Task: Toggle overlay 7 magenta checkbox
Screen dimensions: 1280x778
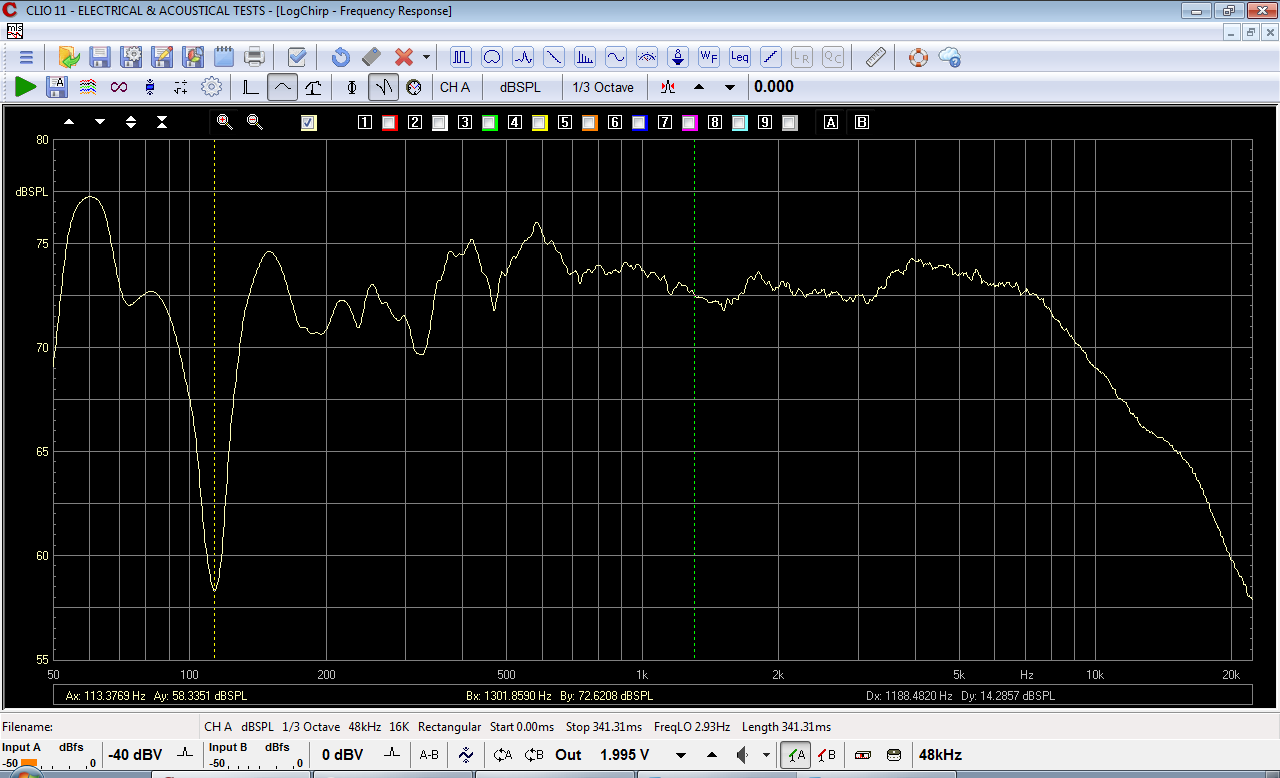Action: (x=690, y=123)
